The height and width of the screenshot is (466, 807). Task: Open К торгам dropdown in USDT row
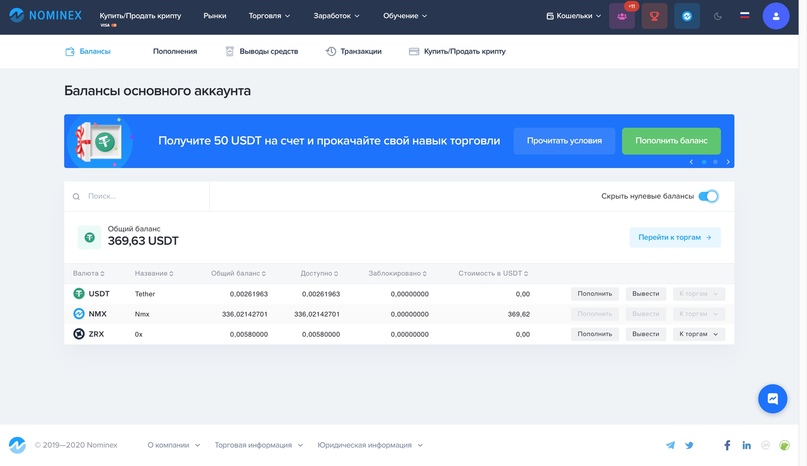tap(698, 294)
